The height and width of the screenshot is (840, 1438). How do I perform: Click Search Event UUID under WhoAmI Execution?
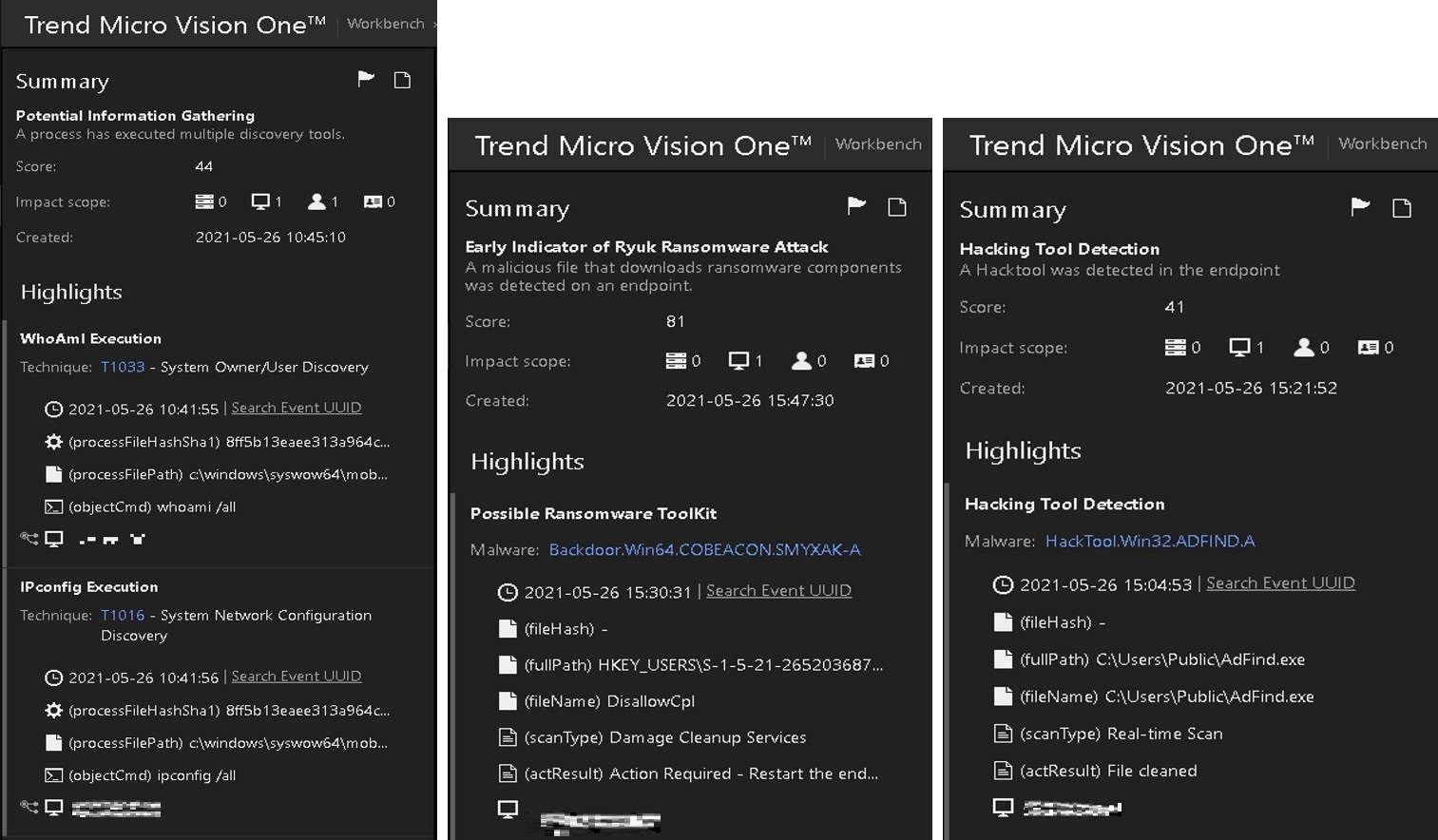coord(297,408)
